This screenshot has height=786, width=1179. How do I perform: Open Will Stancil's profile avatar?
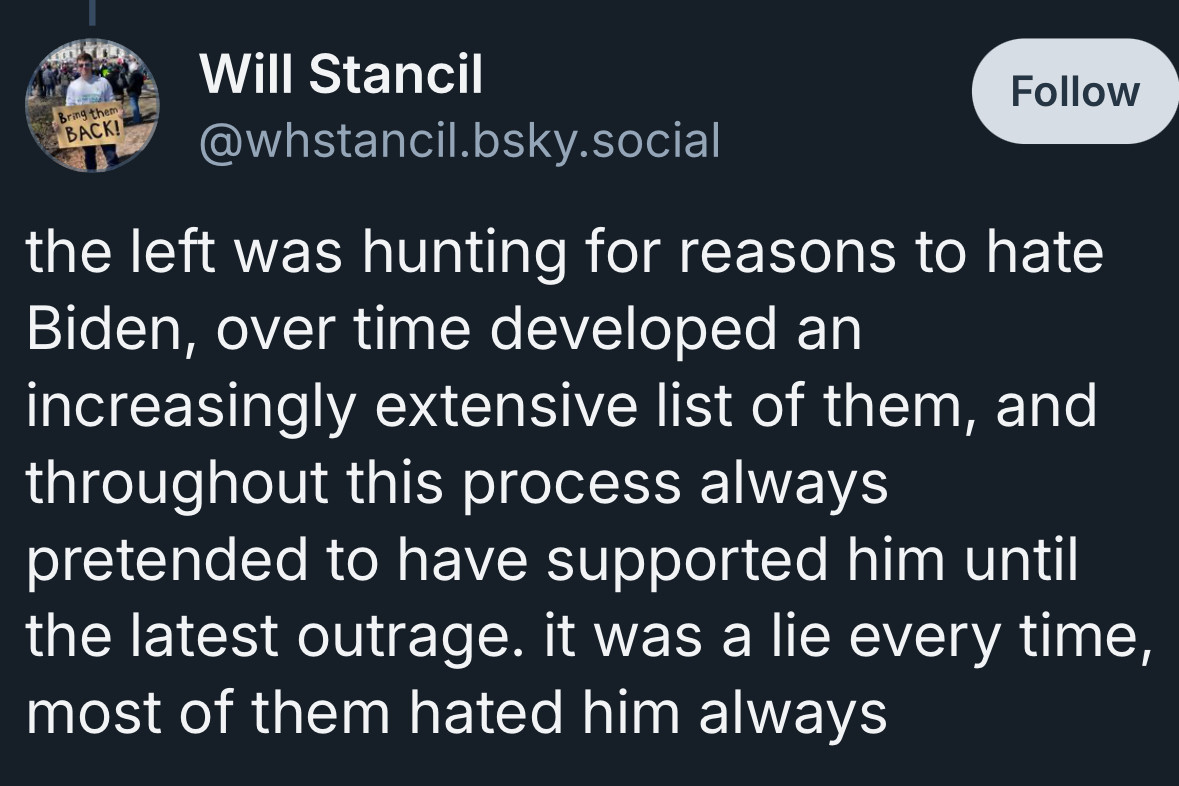(x=92, y=105)
